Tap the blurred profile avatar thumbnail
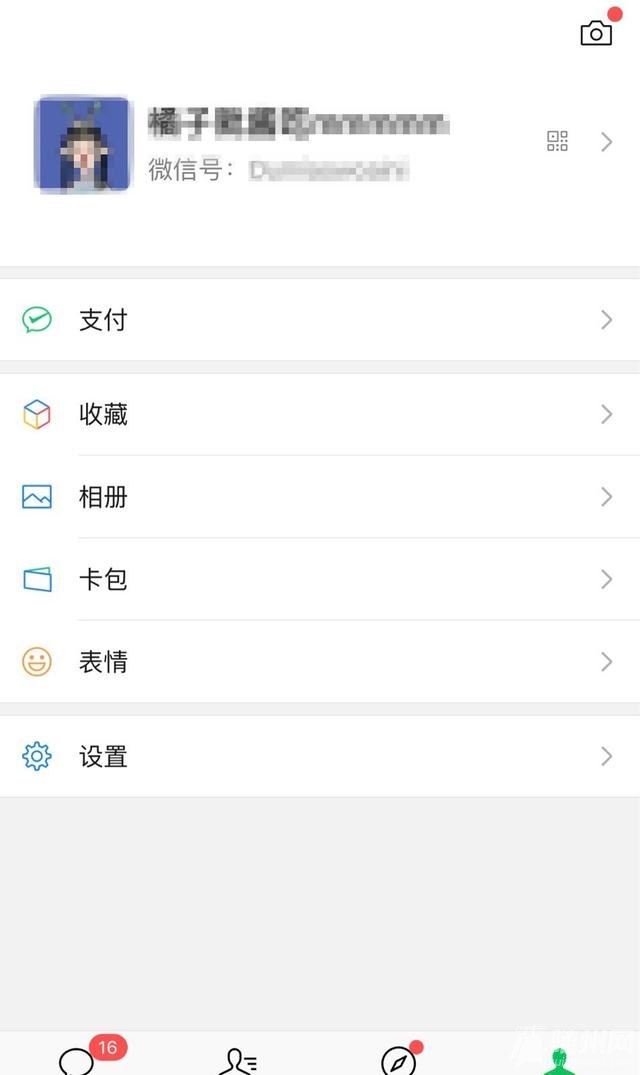Viewport: 640px width, 1075px height. pos(82,144)
